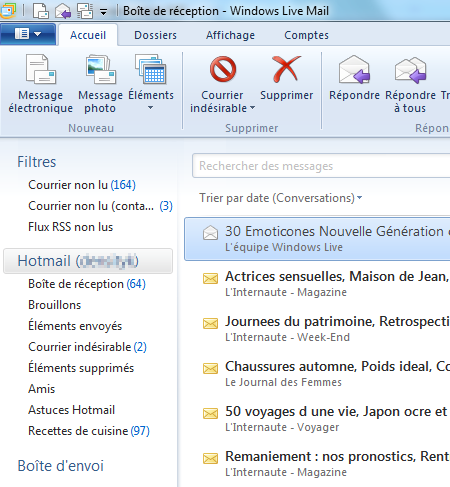
Task: Click the Windows Live Mail app icon in title bar
Action: [7, 10]
